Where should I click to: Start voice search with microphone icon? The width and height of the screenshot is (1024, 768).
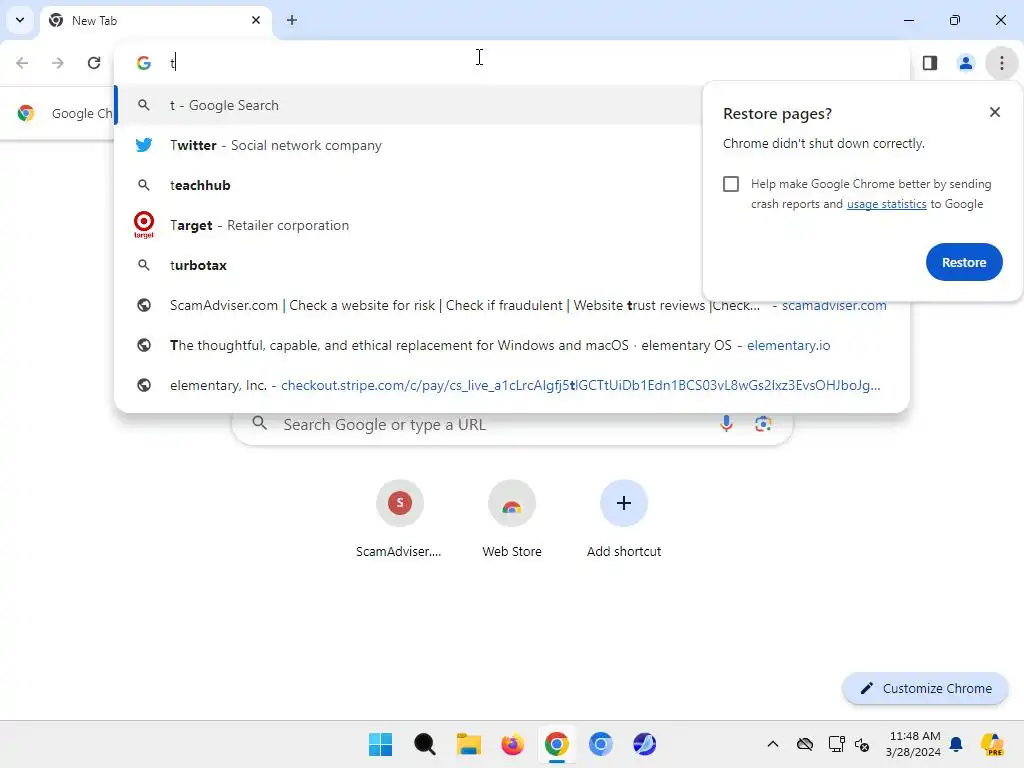pyautogui.click(x=726, y=424)
